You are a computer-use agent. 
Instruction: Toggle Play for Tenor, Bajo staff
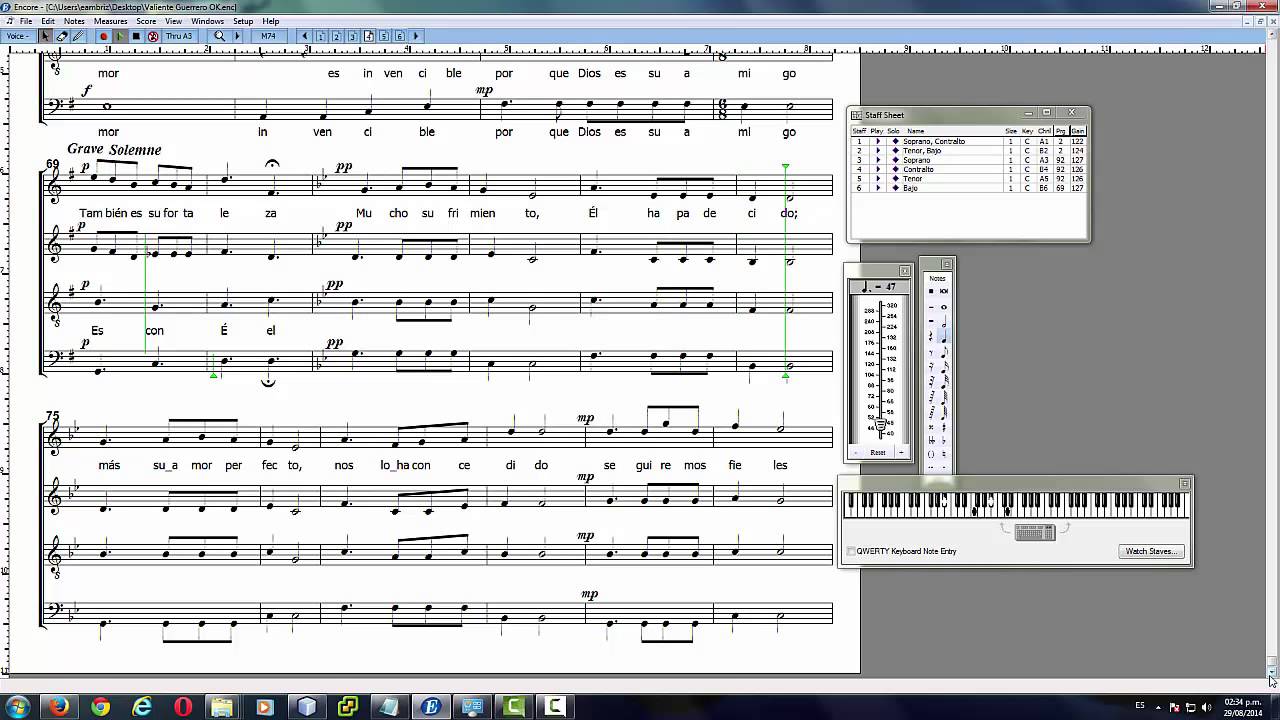(878, 151)
